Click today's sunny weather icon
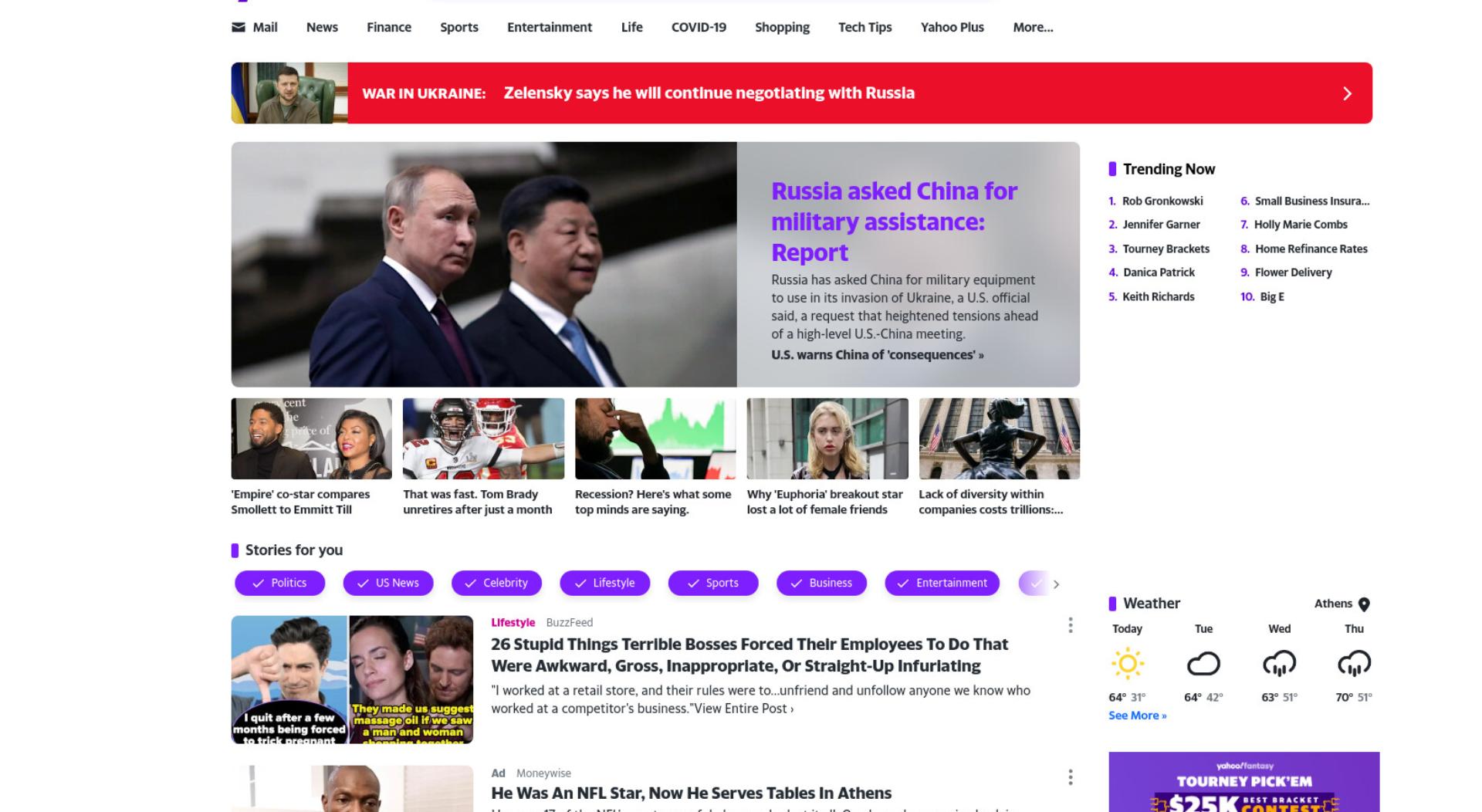The image size is (1482, 812). point(1128,663)
